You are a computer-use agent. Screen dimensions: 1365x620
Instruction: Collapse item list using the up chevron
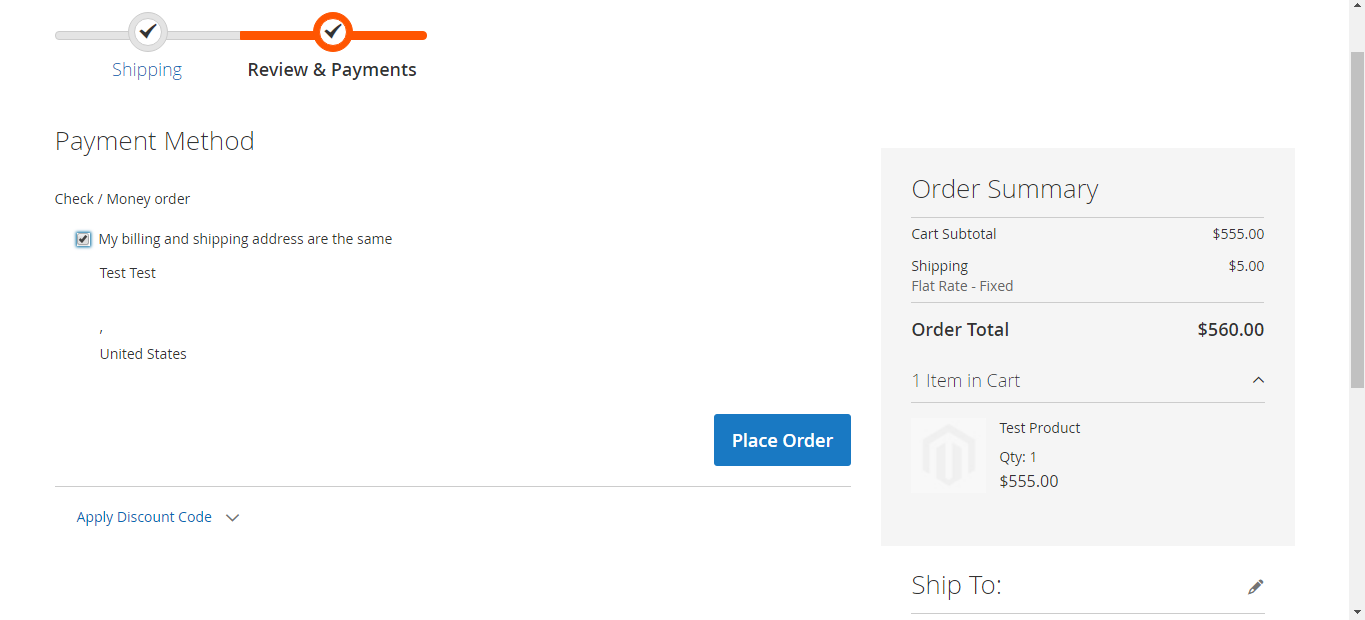click(1258, 380)
